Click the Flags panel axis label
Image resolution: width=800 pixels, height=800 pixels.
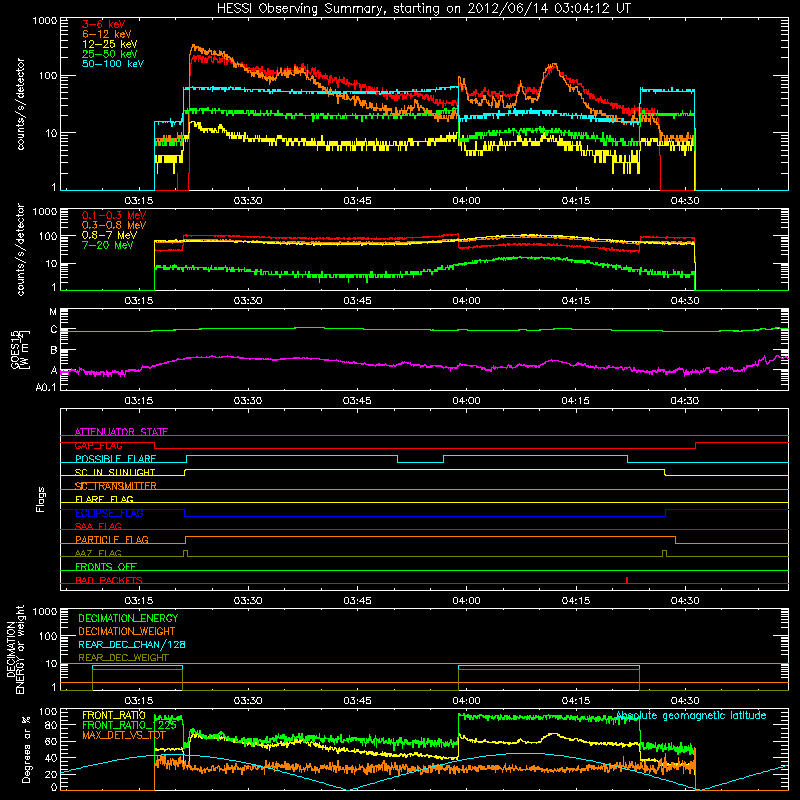(40, 499)
